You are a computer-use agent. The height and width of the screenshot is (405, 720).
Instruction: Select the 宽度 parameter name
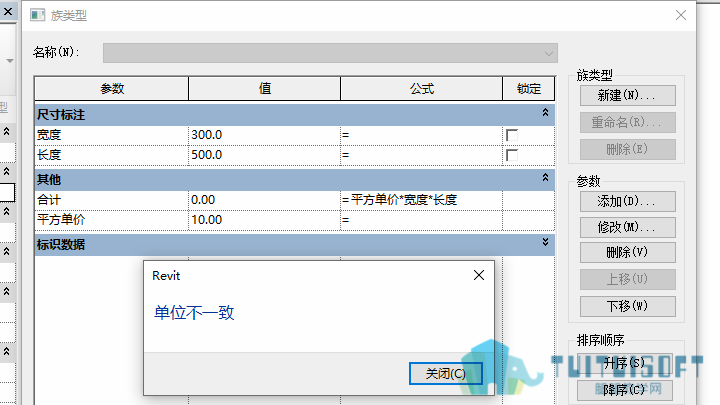pos(112,135)
